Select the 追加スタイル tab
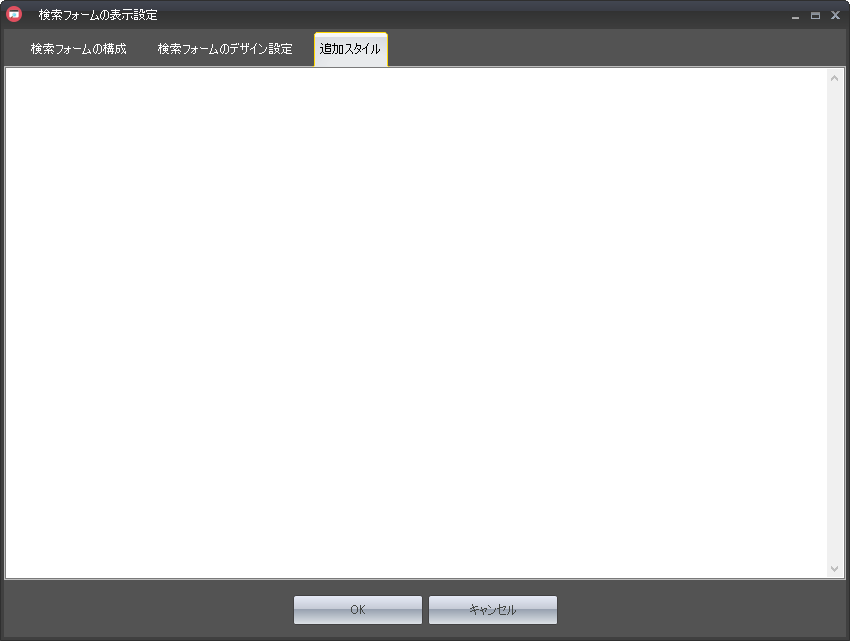850x641 pixels. tap(350, 49)
